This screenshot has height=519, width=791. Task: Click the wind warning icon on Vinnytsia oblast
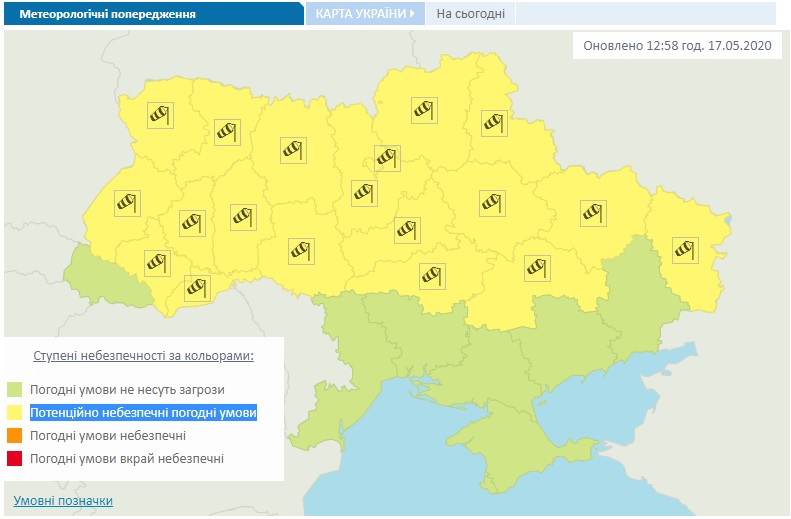[301, 251]
